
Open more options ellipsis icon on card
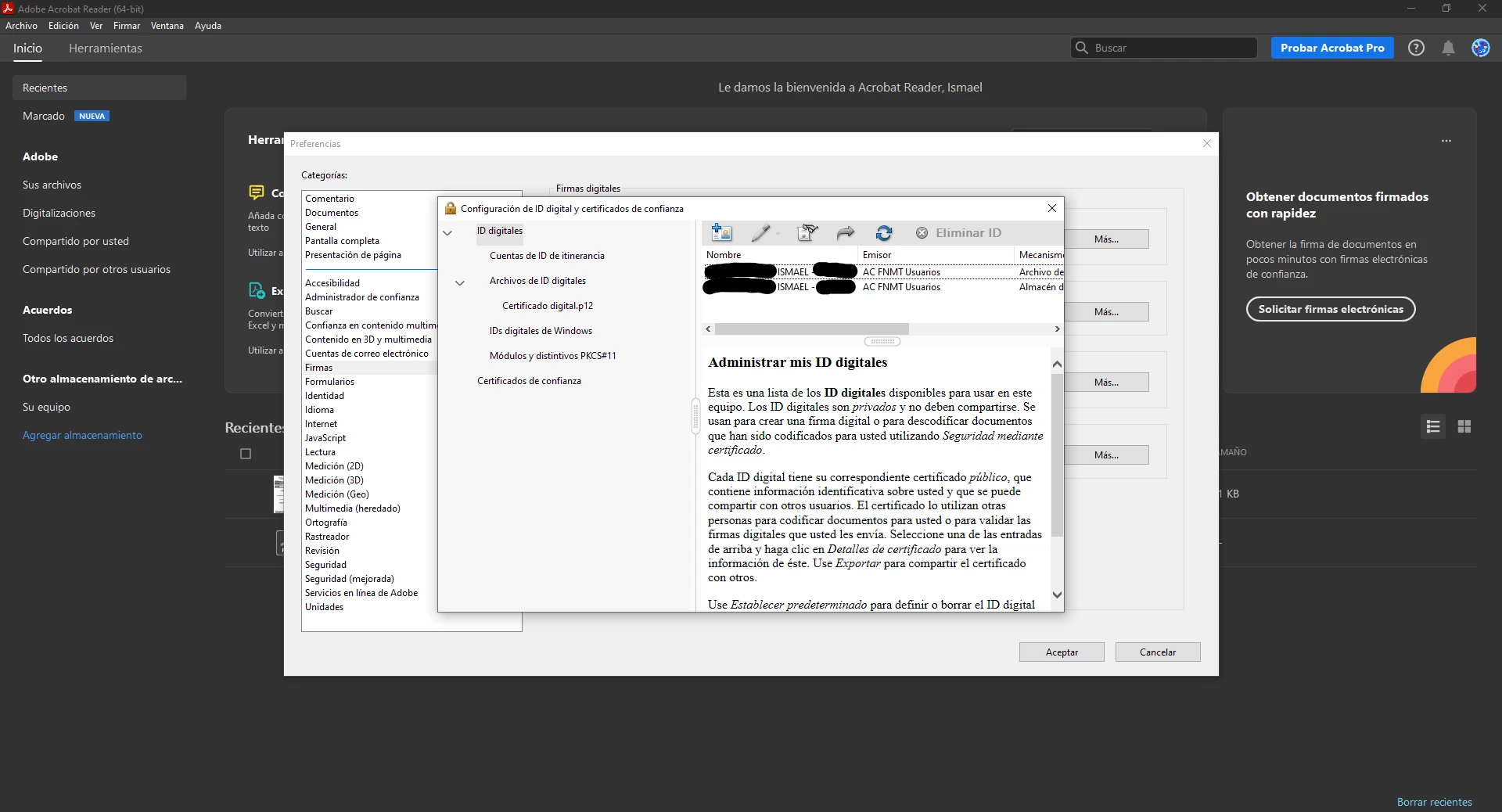click(1446, 141)
